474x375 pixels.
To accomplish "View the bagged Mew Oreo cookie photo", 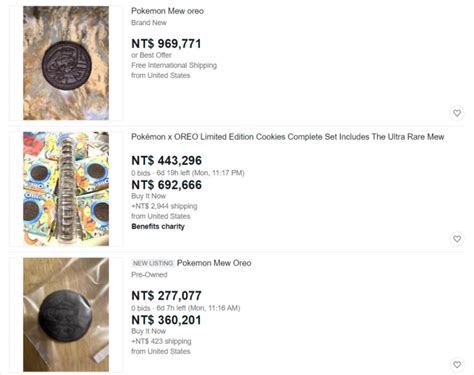I will [66, 314].
